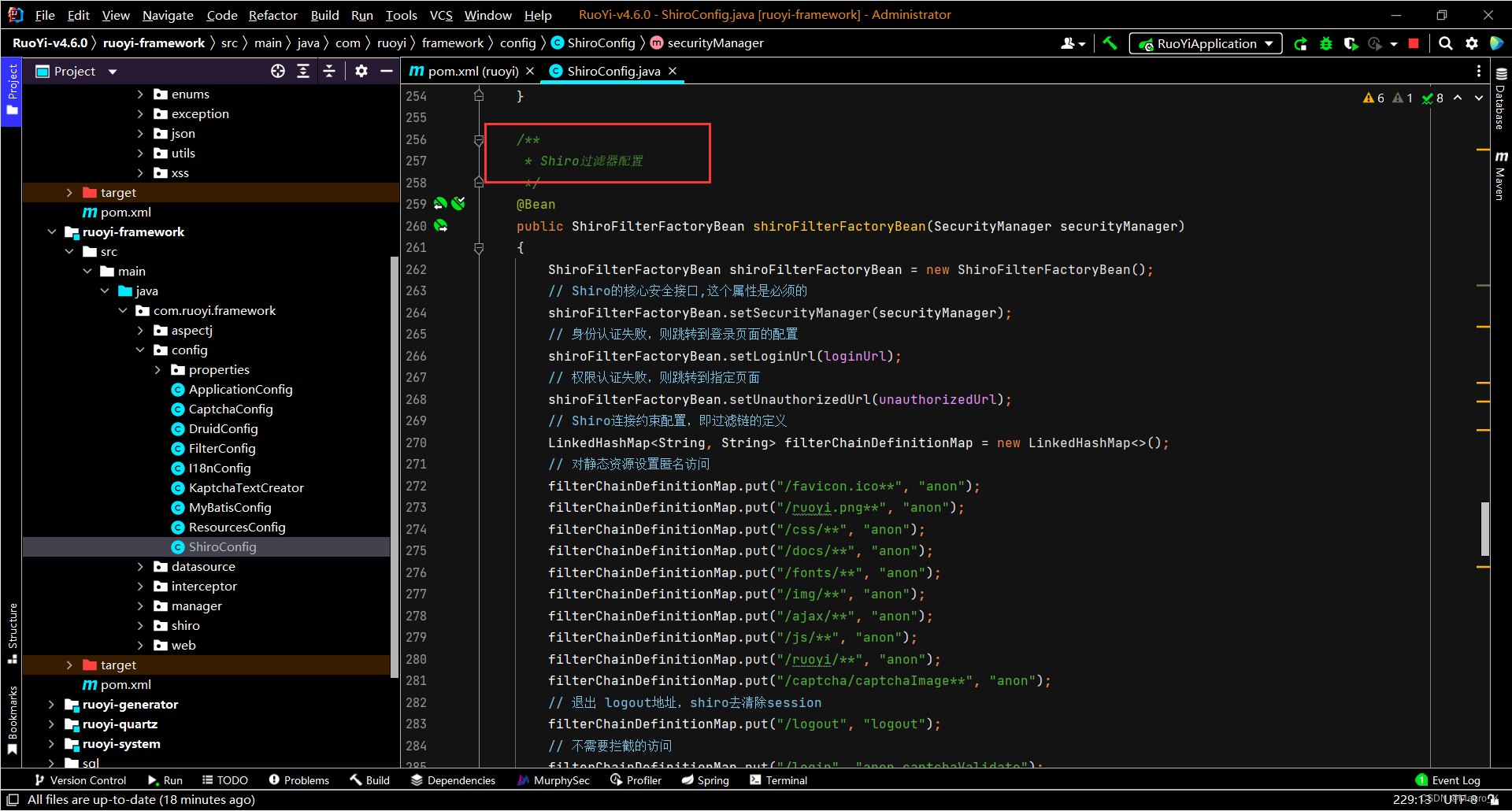Click the Spring bean gutter icon on line 260
The image size is (1512, 811).
(x=441, y=226)
